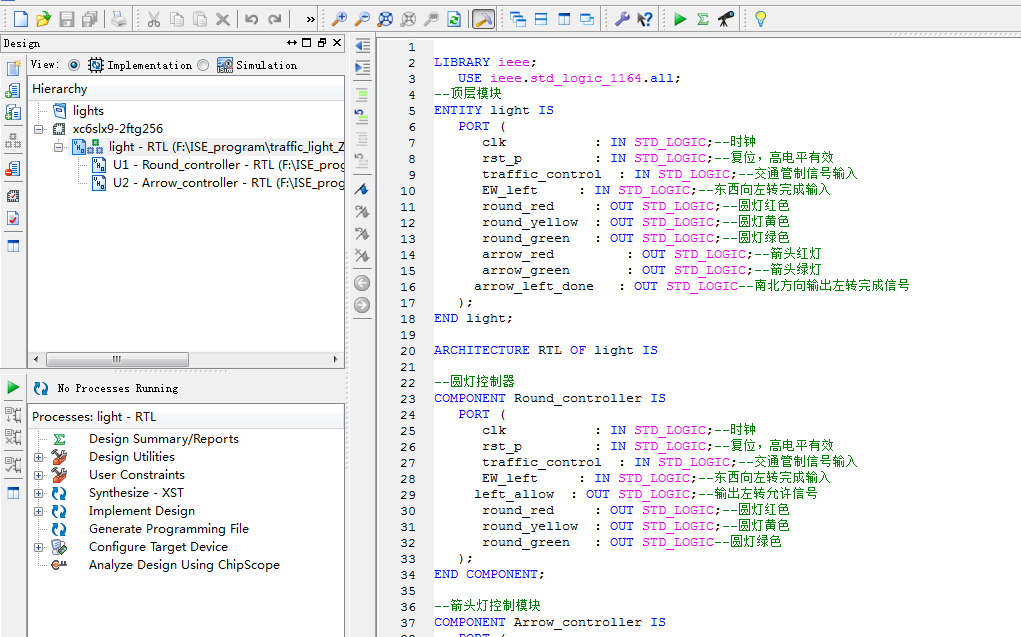
Task: Click the lightbulb tips icon
Action: click(x=760, y=19)
